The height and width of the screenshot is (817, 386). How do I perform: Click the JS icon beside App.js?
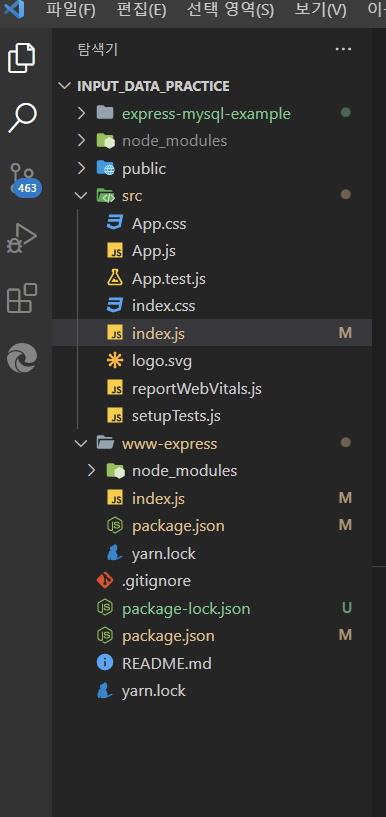point(115,251)
